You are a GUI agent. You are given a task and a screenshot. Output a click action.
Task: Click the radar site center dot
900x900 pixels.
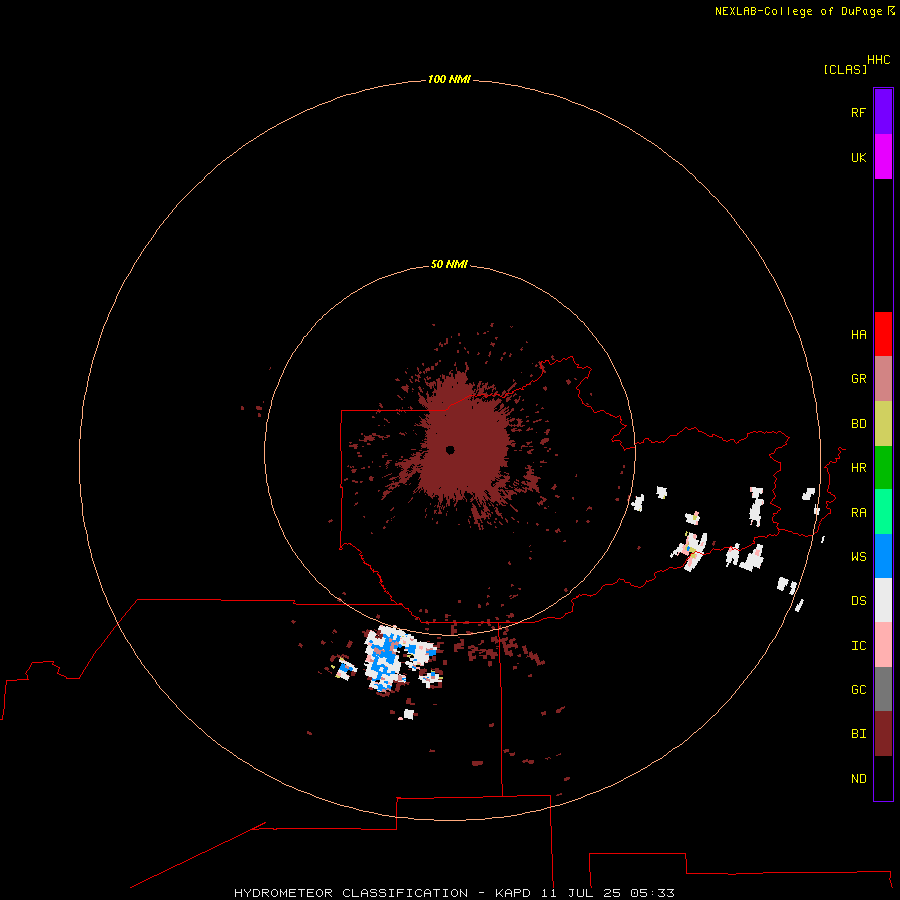(x=450, y=449)
